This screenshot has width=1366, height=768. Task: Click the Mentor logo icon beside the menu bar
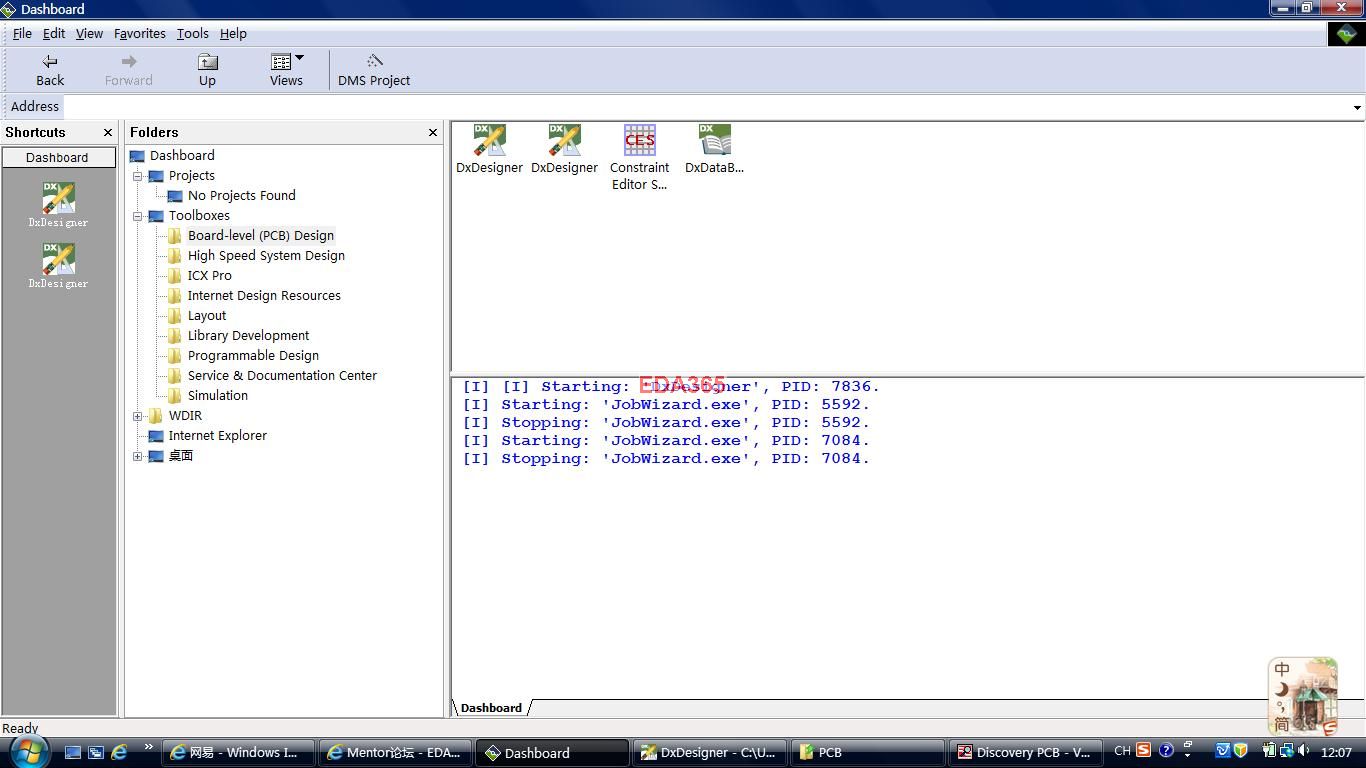tap(1345, 34)
